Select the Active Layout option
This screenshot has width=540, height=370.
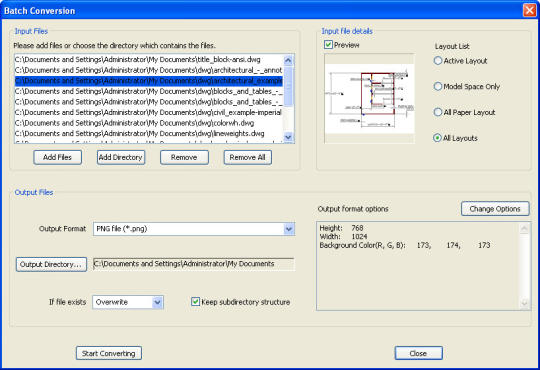tap(438, 61)
